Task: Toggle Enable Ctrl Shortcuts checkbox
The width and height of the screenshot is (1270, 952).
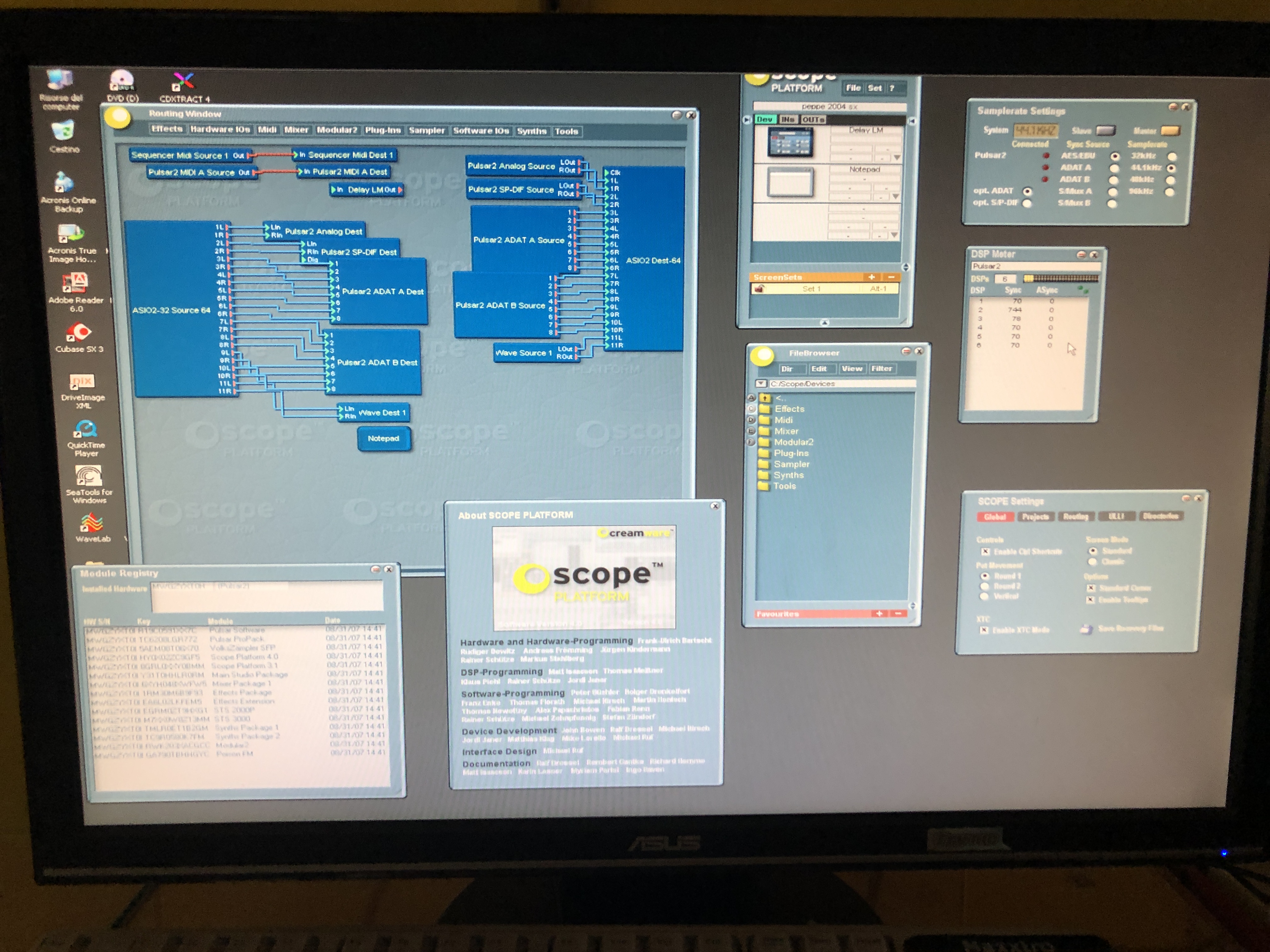Action: [985, 552]
